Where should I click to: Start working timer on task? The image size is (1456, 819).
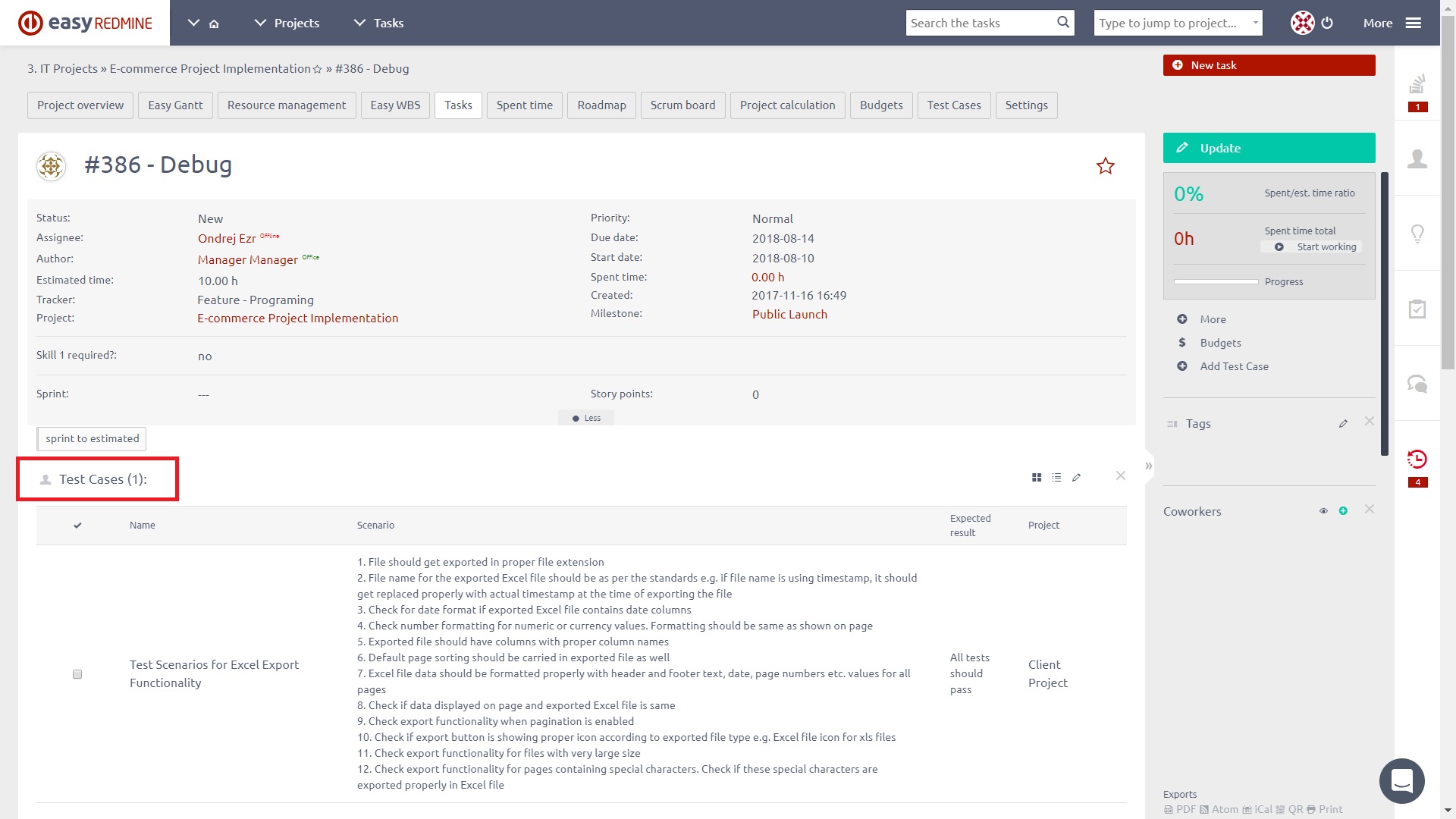pos(1311,247)
